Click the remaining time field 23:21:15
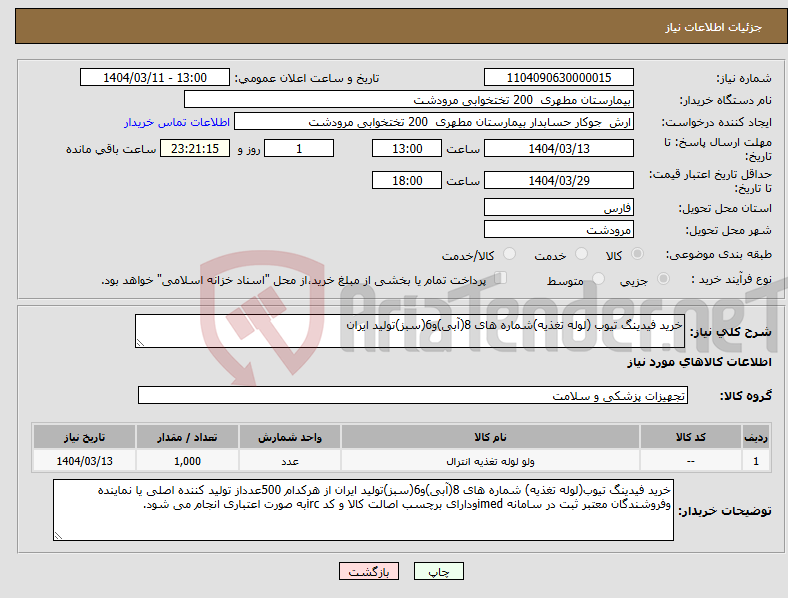The image size is (788, 598). (195, 148)
